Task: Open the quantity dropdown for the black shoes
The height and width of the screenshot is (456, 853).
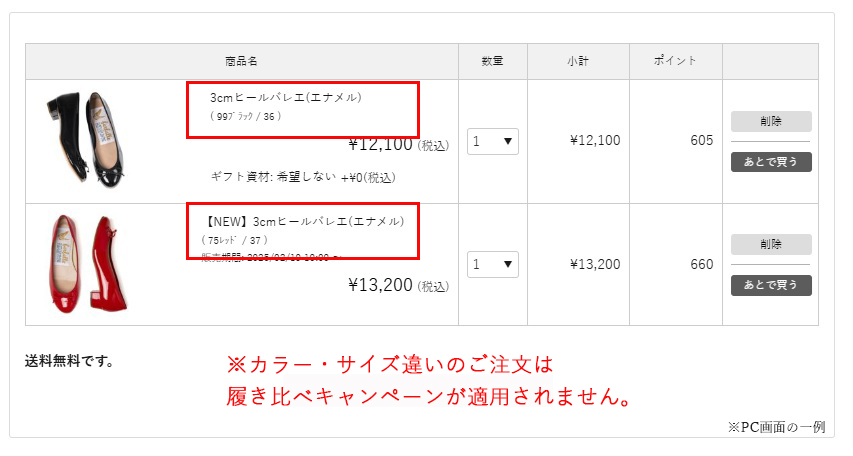Action: pyautogui.click(x=492, y=141)
